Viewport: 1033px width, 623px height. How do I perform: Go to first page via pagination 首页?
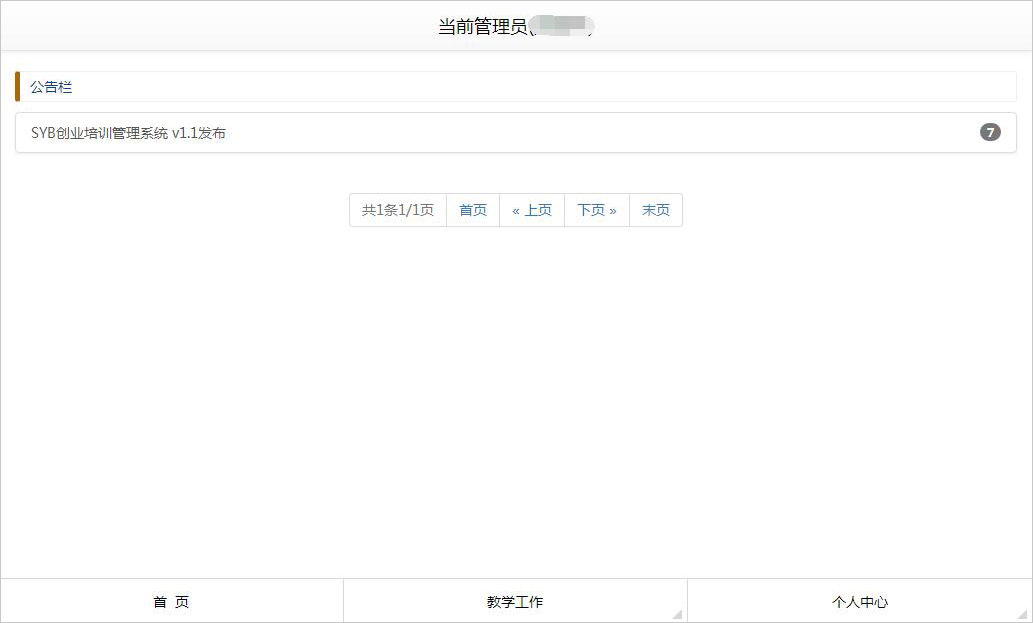[473, 210]
